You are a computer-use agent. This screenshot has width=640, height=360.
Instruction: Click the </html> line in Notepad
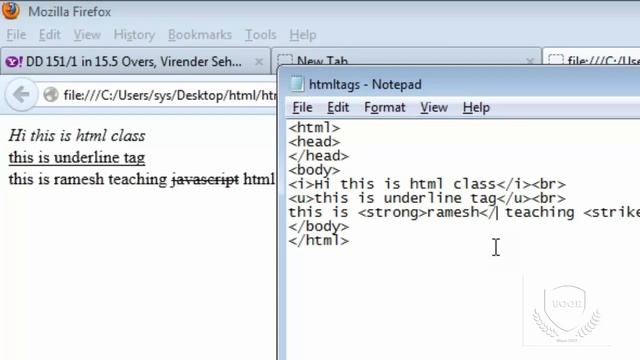point(319,240)
